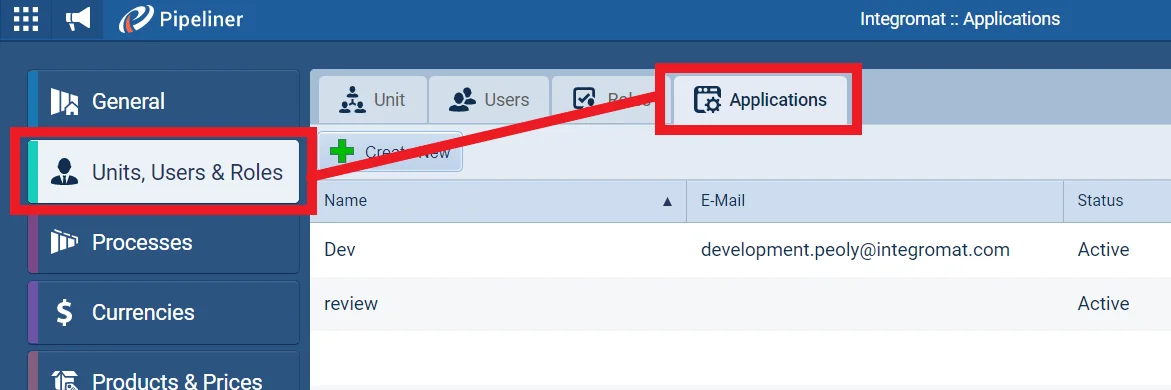Click the megaphone announcements icon
1171x390 pixels.
(77, 20)
